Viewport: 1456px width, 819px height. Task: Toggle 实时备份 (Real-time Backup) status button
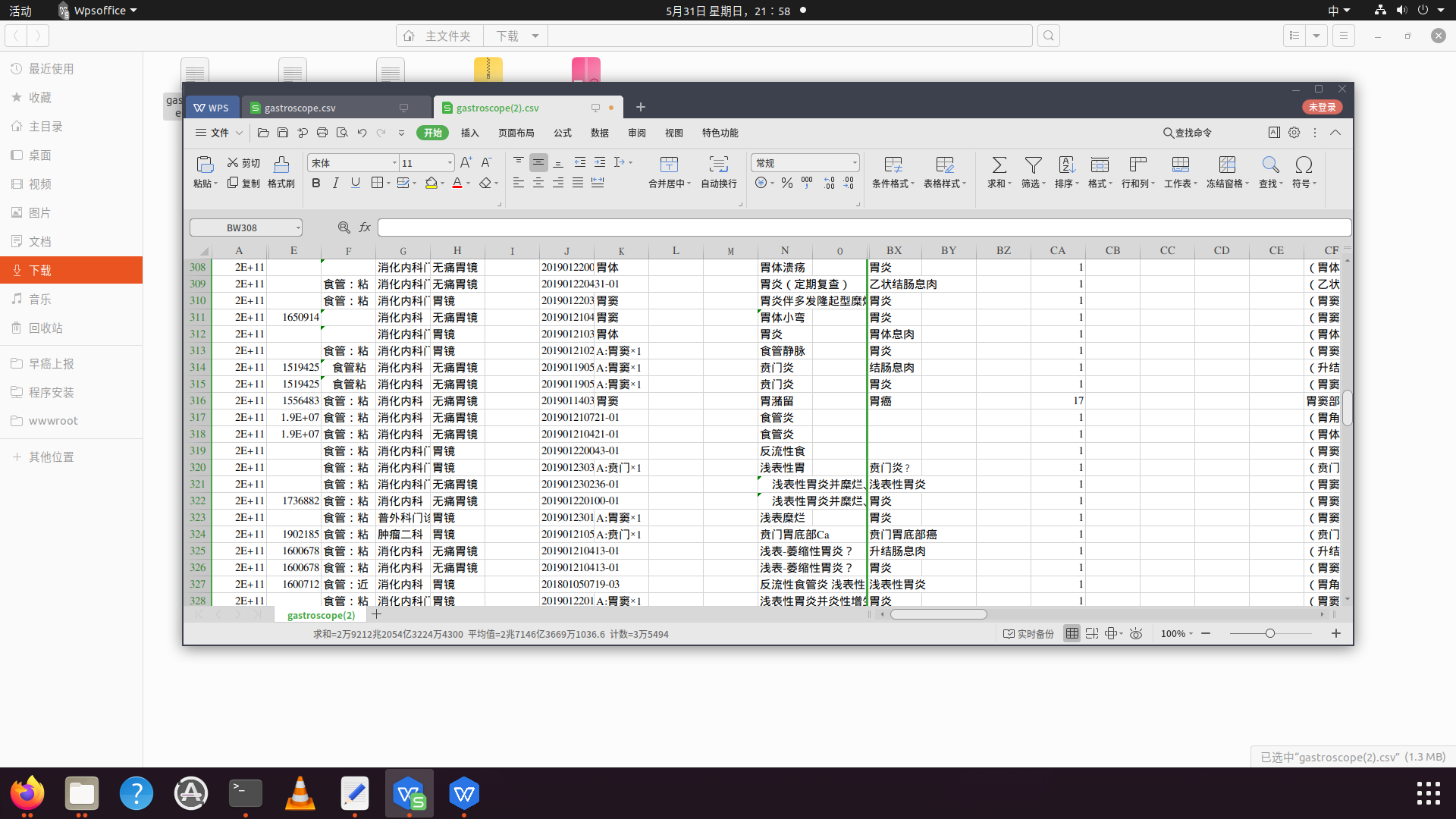pos(1029,633)
